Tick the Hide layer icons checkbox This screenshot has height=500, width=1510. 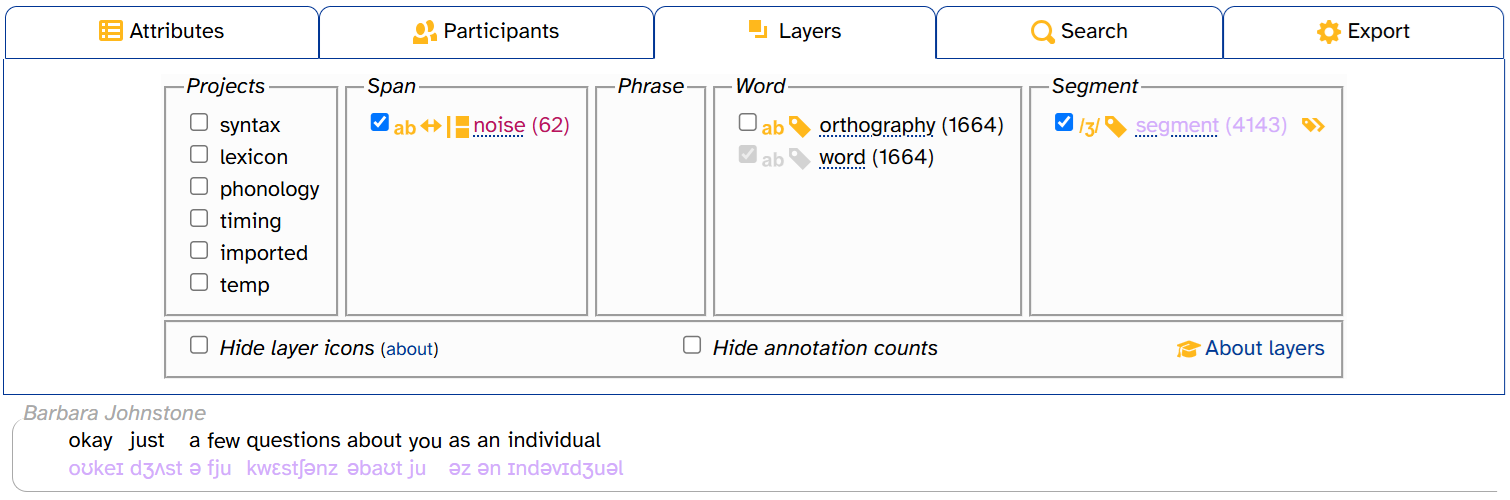pyautogui.click(x=199, y=345)
